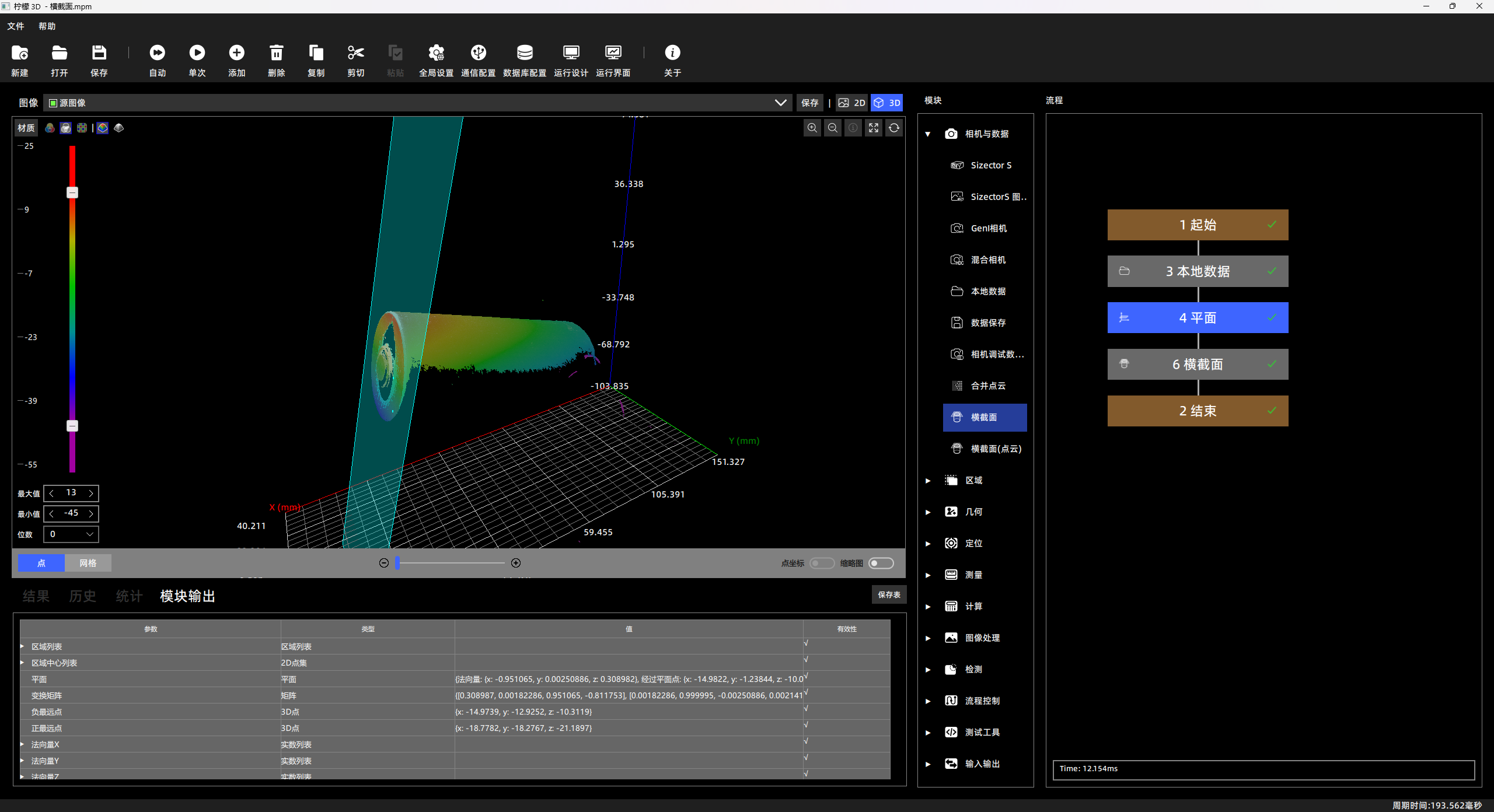Image resolution: width=1494 pixels, height=812 pixels.
Task: Expand the 区域列表 output row
Action: pos(22,646)
